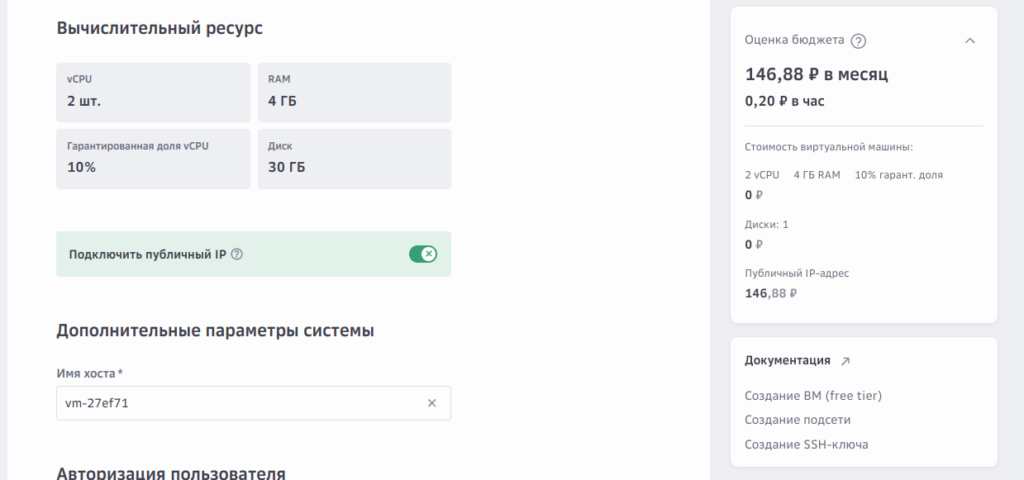Viewport: 1024px width, 480px height.
Task: Click Публичный IP-адрес cost line
Action: click(x=796, y=273)
